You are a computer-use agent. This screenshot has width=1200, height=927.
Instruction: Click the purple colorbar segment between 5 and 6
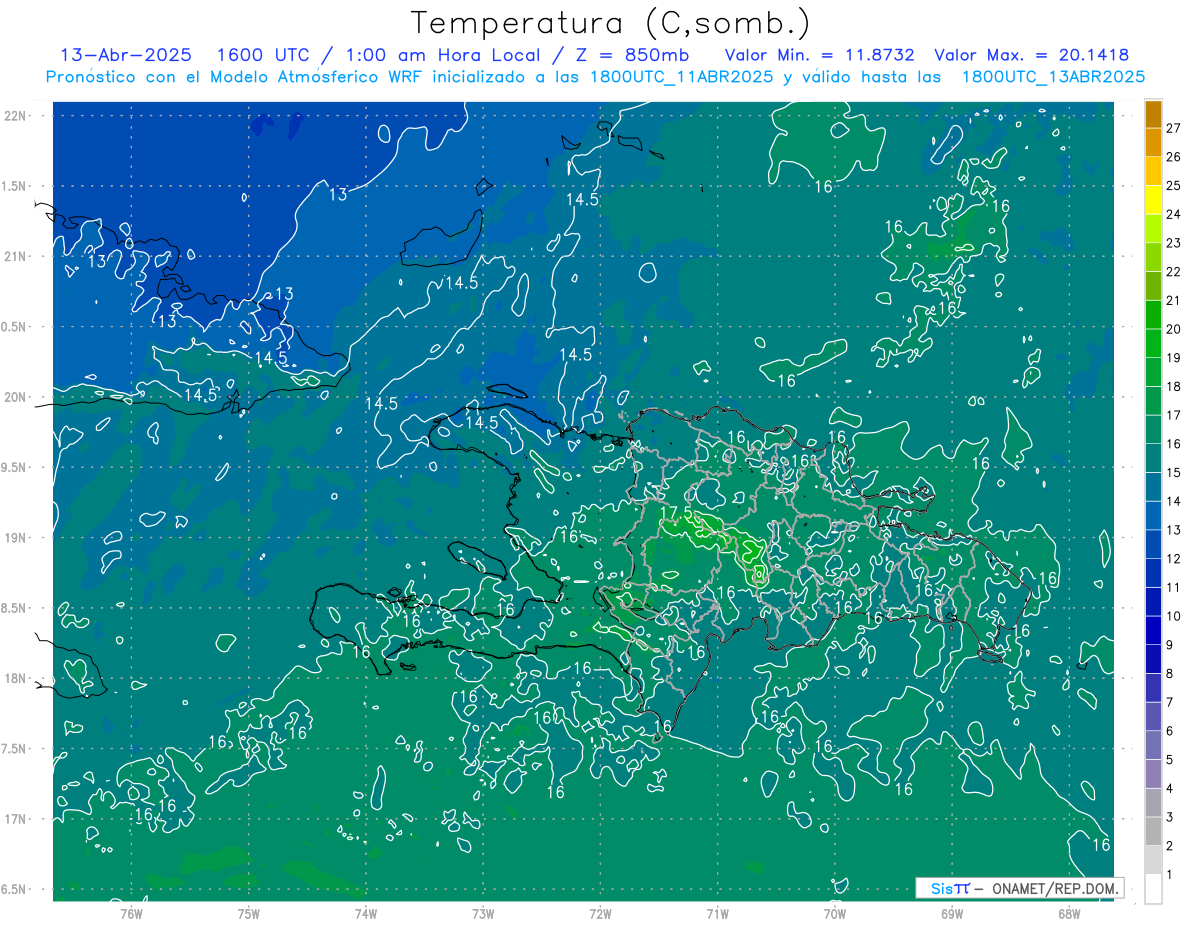coord(1153,745)
